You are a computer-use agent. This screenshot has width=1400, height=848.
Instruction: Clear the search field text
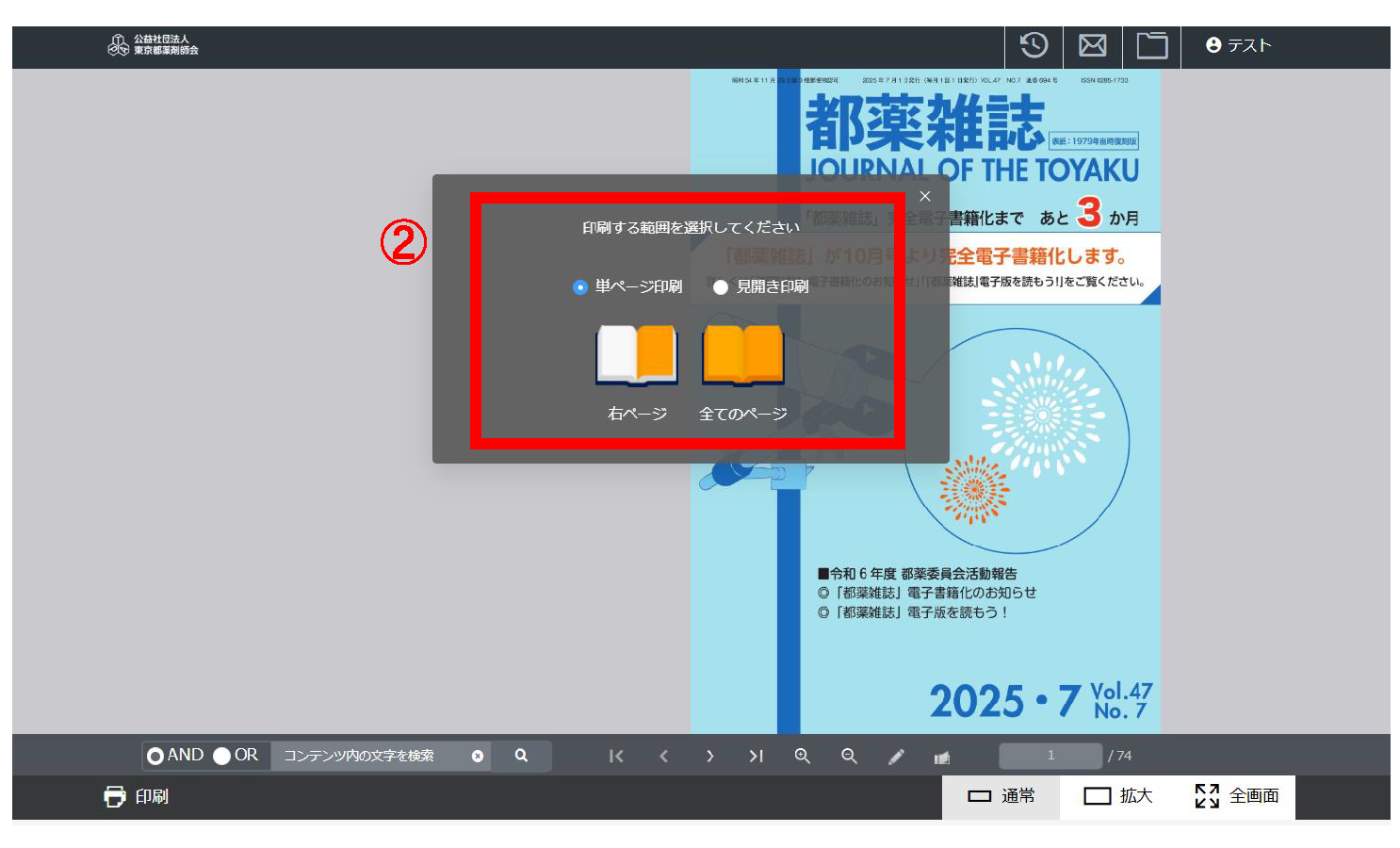coord(478,756)
